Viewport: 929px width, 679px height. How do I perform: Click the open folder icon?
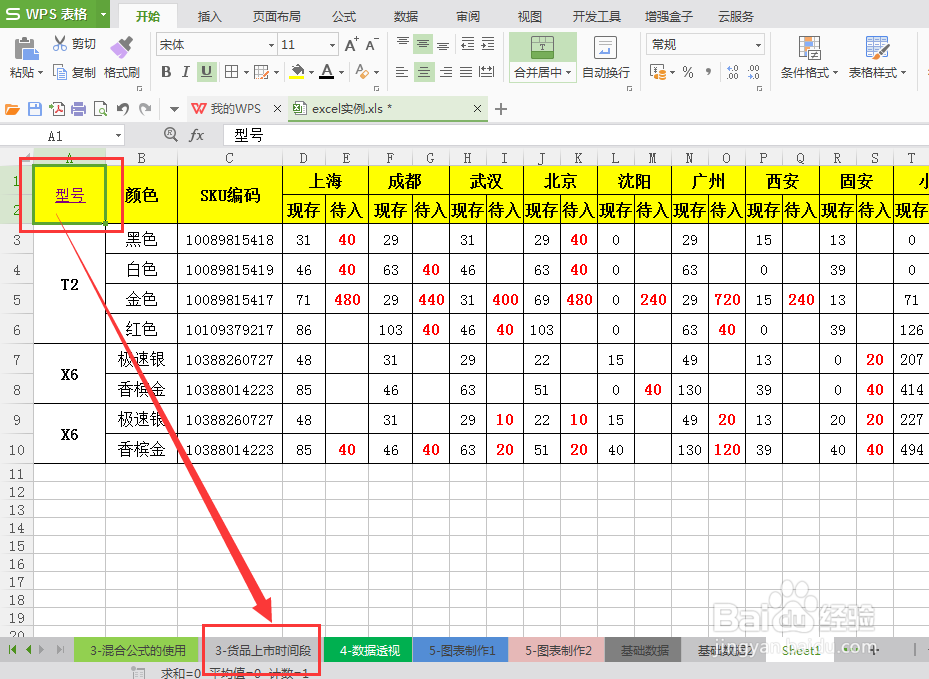12,109
